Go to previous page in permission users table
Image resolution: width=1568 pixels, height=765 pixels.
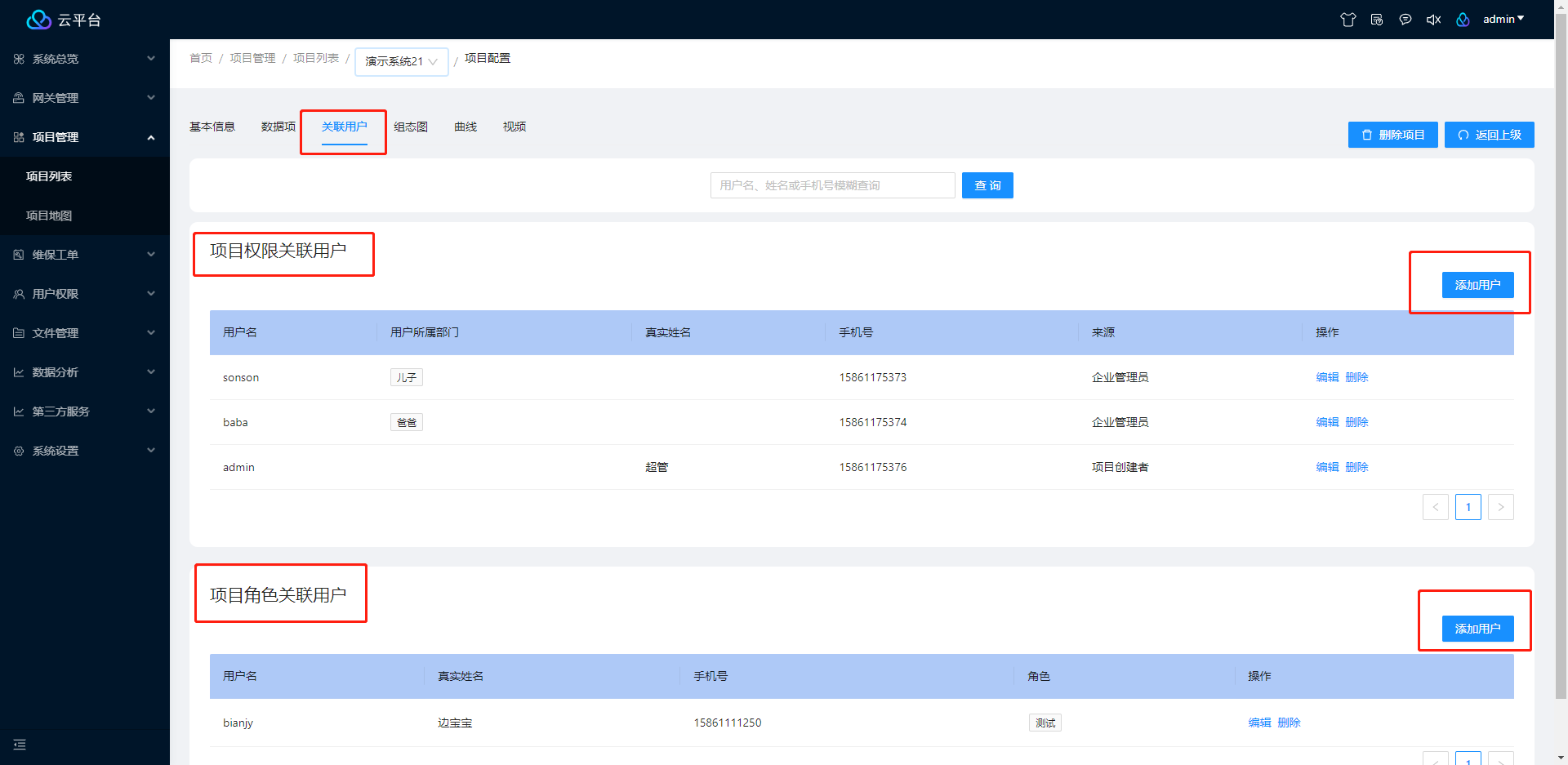tap(1436, 507)
